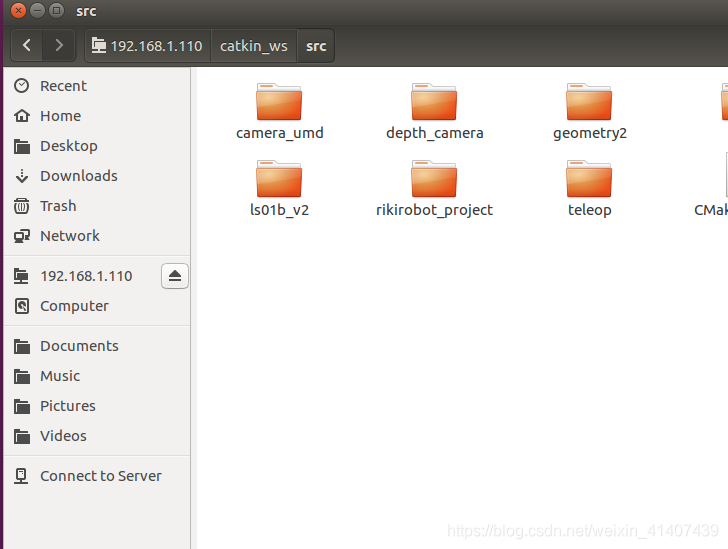Select the 192.168.1.110 path bar segment
This screenshot has width=728, height=549.
[148, 46]
